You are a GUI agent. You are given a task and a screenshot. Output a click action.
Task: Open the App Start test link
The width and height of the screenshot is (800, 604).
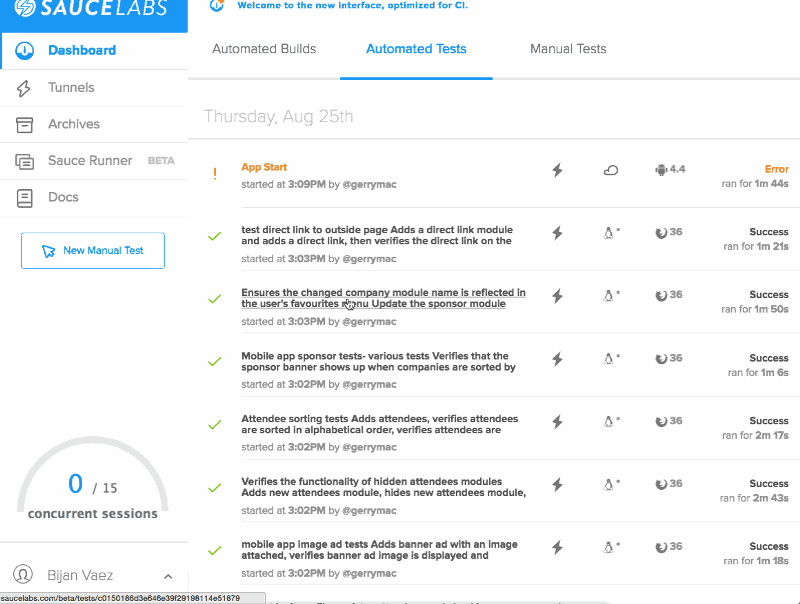264,167
